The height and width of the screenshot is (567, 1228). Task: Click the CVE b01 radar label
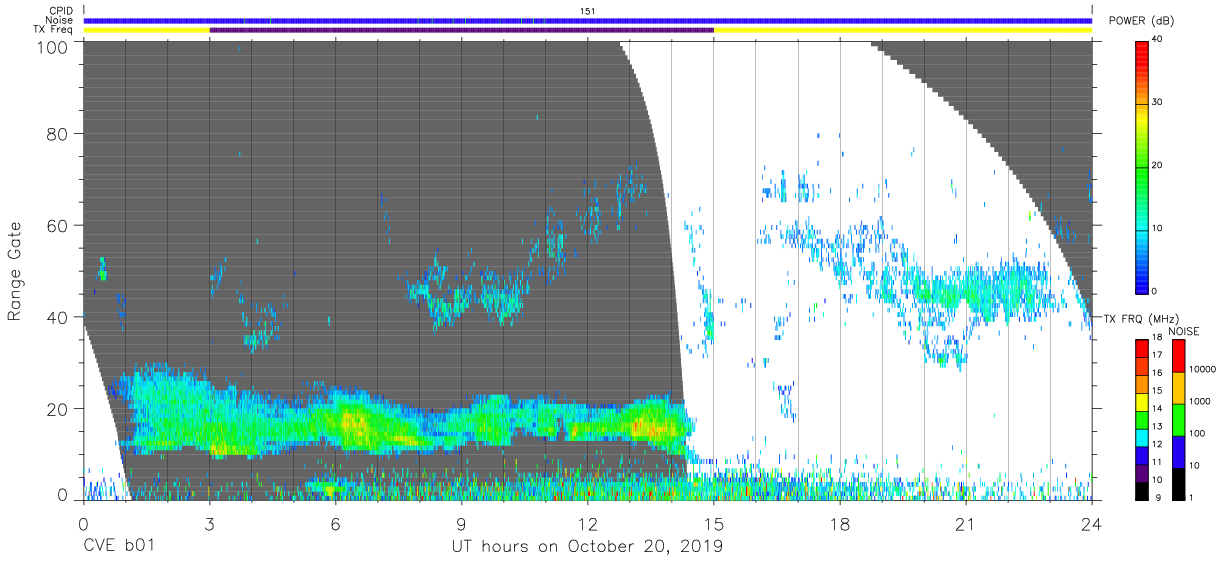pyautogui.click(x=119, y=546)
